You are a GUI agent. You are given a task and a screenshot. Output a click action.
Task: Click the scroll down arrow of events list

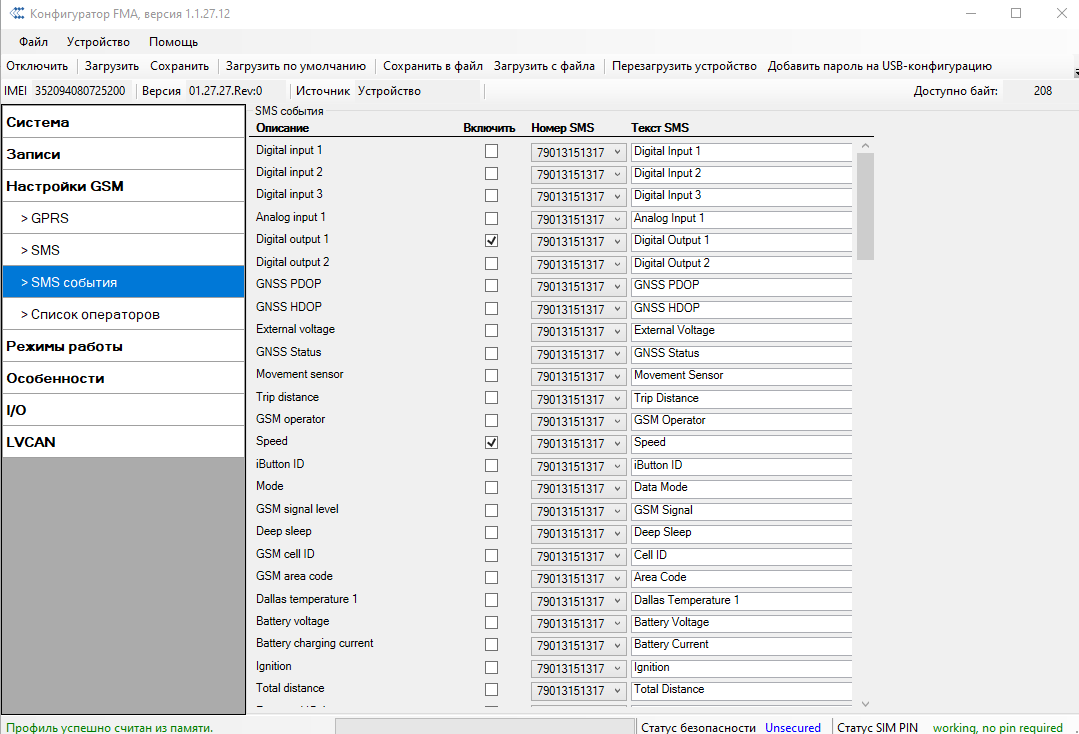click(x=865, y=704)
